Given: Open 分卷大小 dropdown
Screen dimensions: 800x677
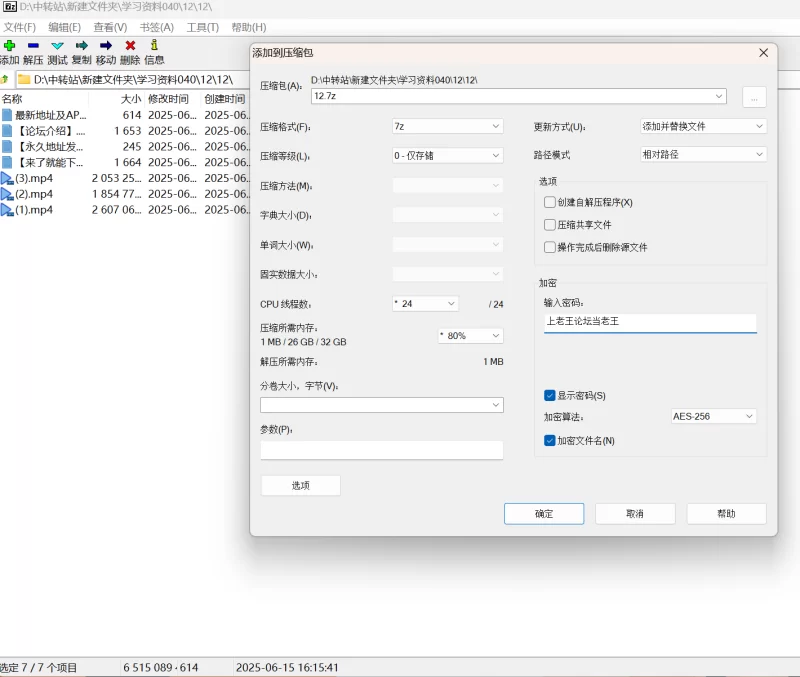Looking at the screenshot, I should (495, 405).
